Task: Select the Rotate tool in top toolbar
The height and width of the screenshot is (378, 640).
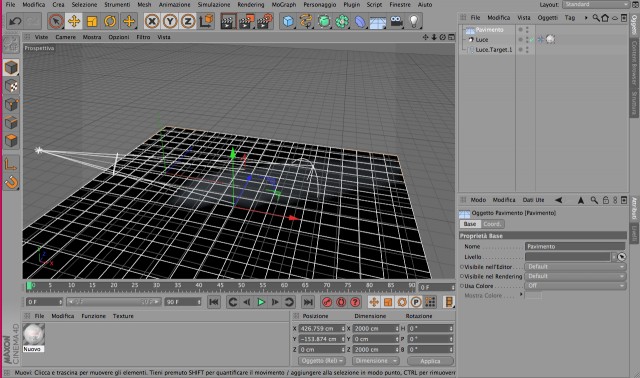Action: click(110, 21)
